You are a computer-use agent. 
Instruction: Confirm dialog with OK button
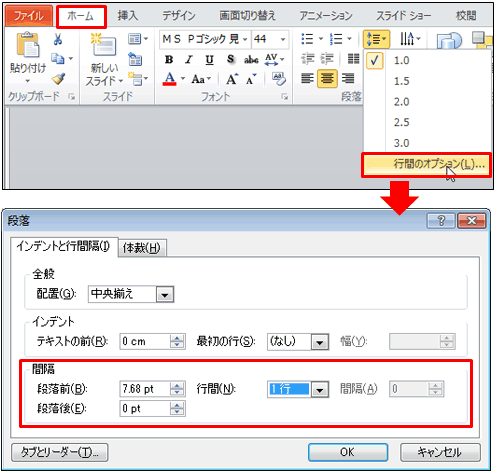coord(348,452)
